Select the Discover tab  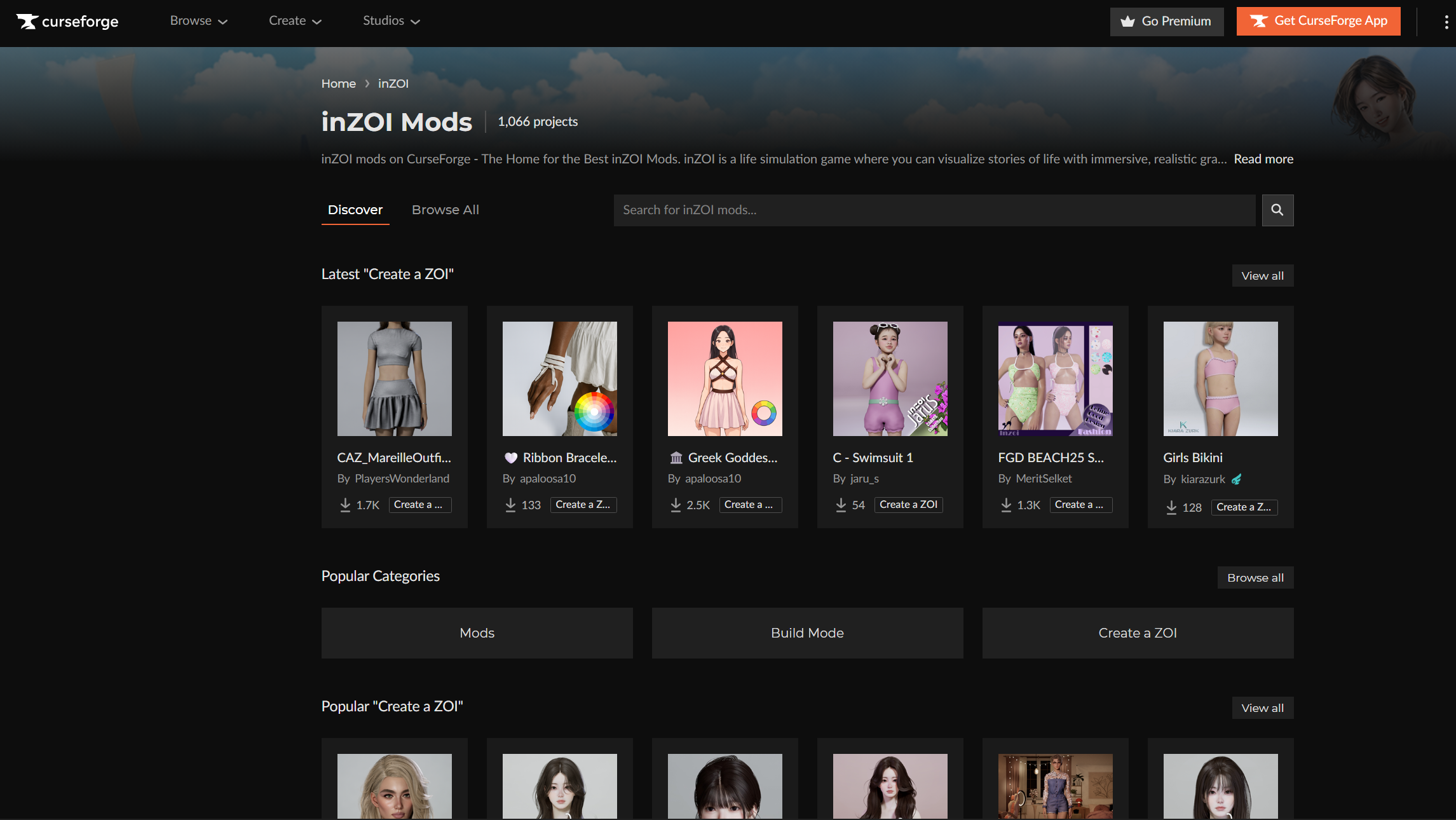pyautogui.click(x=355, y=210)
